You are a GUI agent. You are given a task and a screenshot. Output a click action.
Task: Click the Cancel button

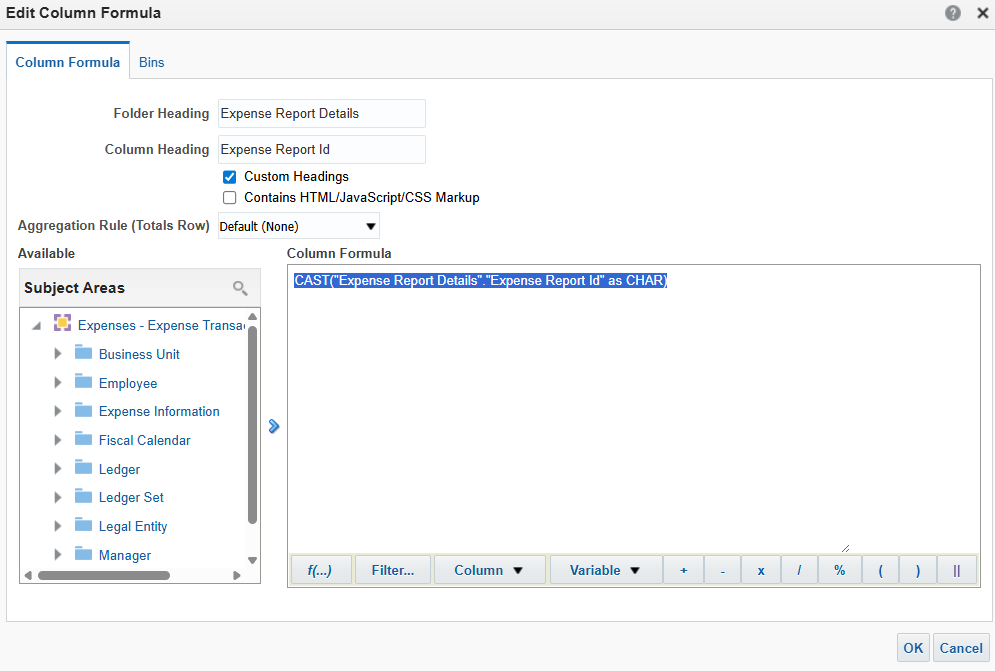tap(961, 648)
